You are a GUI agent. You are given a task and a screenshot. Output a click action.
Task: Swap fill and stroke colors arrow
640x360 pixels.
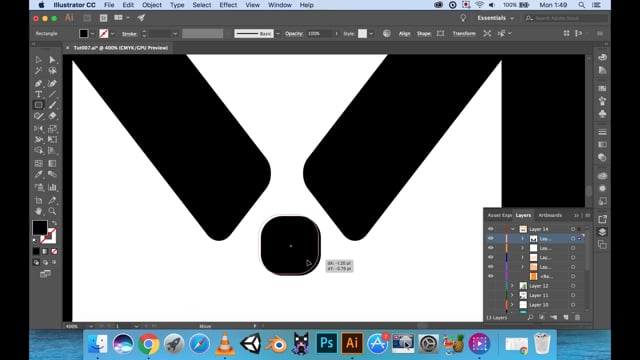[54, 223]
